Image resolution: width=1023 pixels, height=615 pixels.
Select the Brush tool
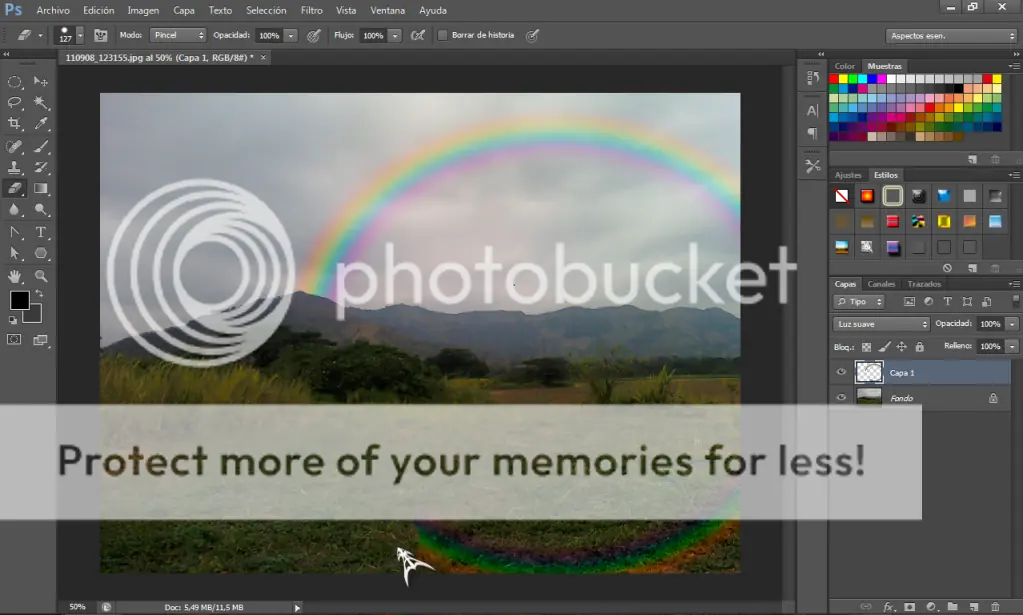tap(40, 147)
